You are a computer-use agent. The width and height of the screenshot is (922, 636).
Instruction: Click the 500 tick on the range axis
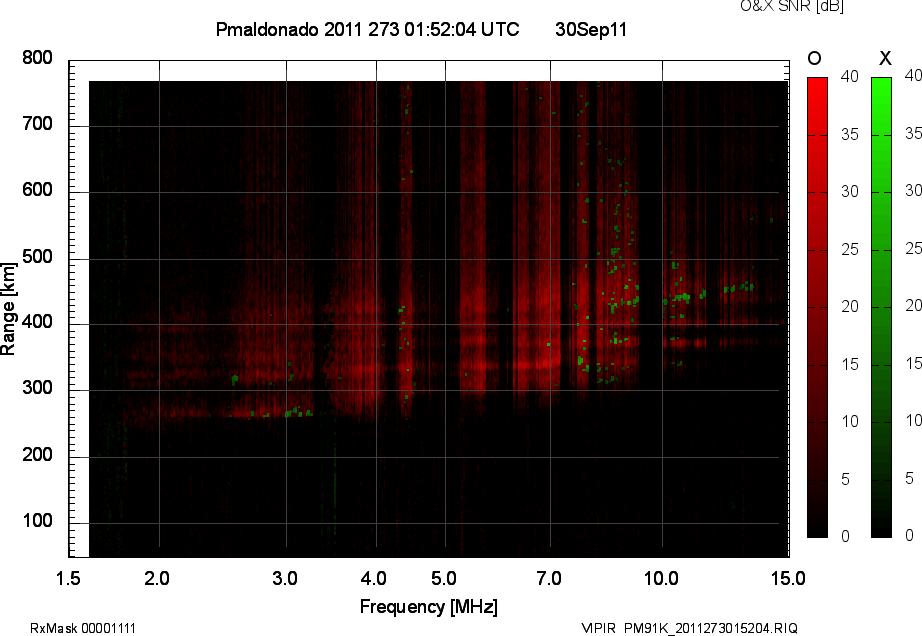tap(38, 257)
